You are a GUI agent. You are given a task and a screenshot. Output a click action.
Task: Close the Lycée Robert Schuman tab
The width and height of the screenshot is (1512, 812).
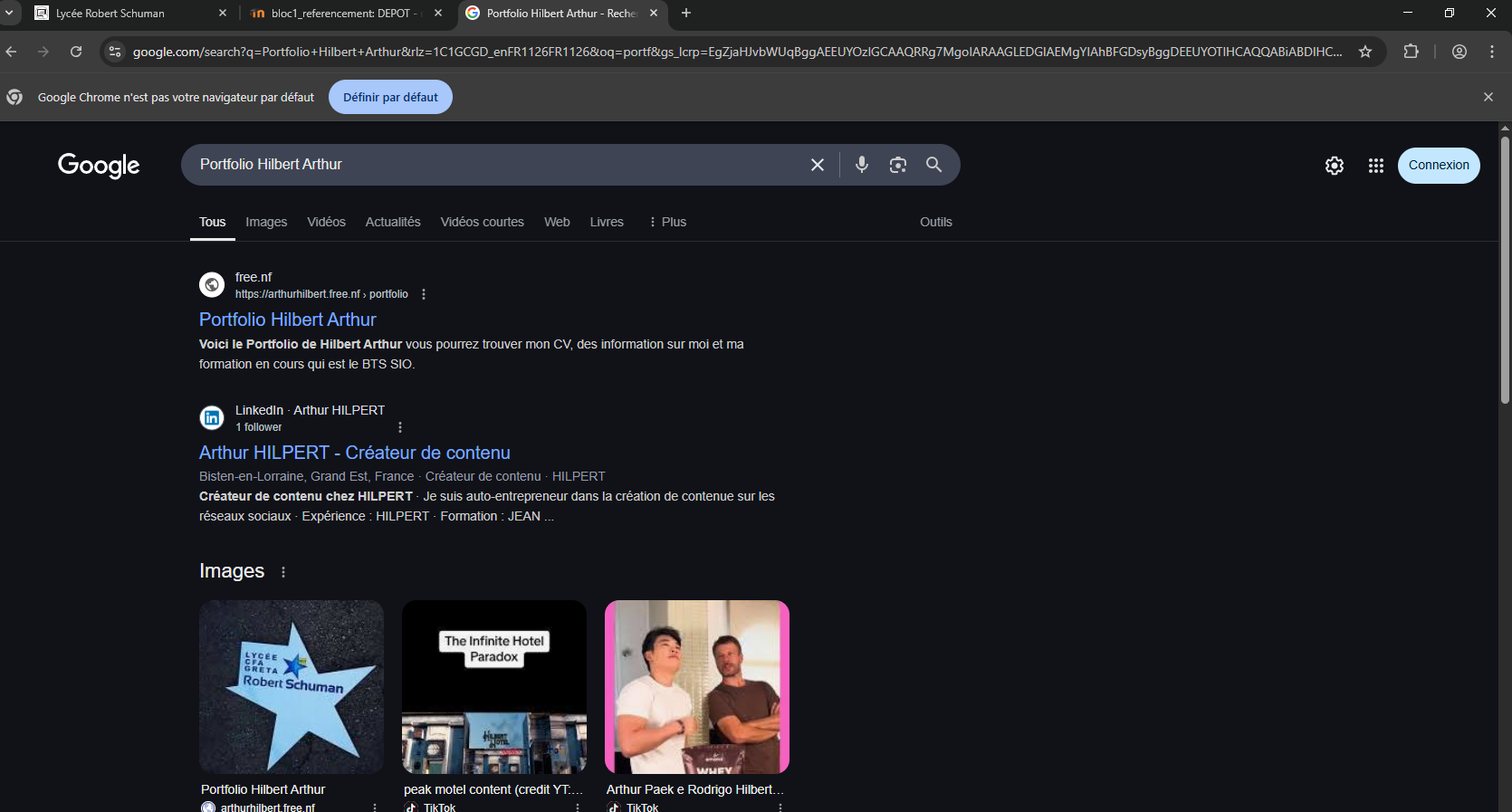coord(223,13)
